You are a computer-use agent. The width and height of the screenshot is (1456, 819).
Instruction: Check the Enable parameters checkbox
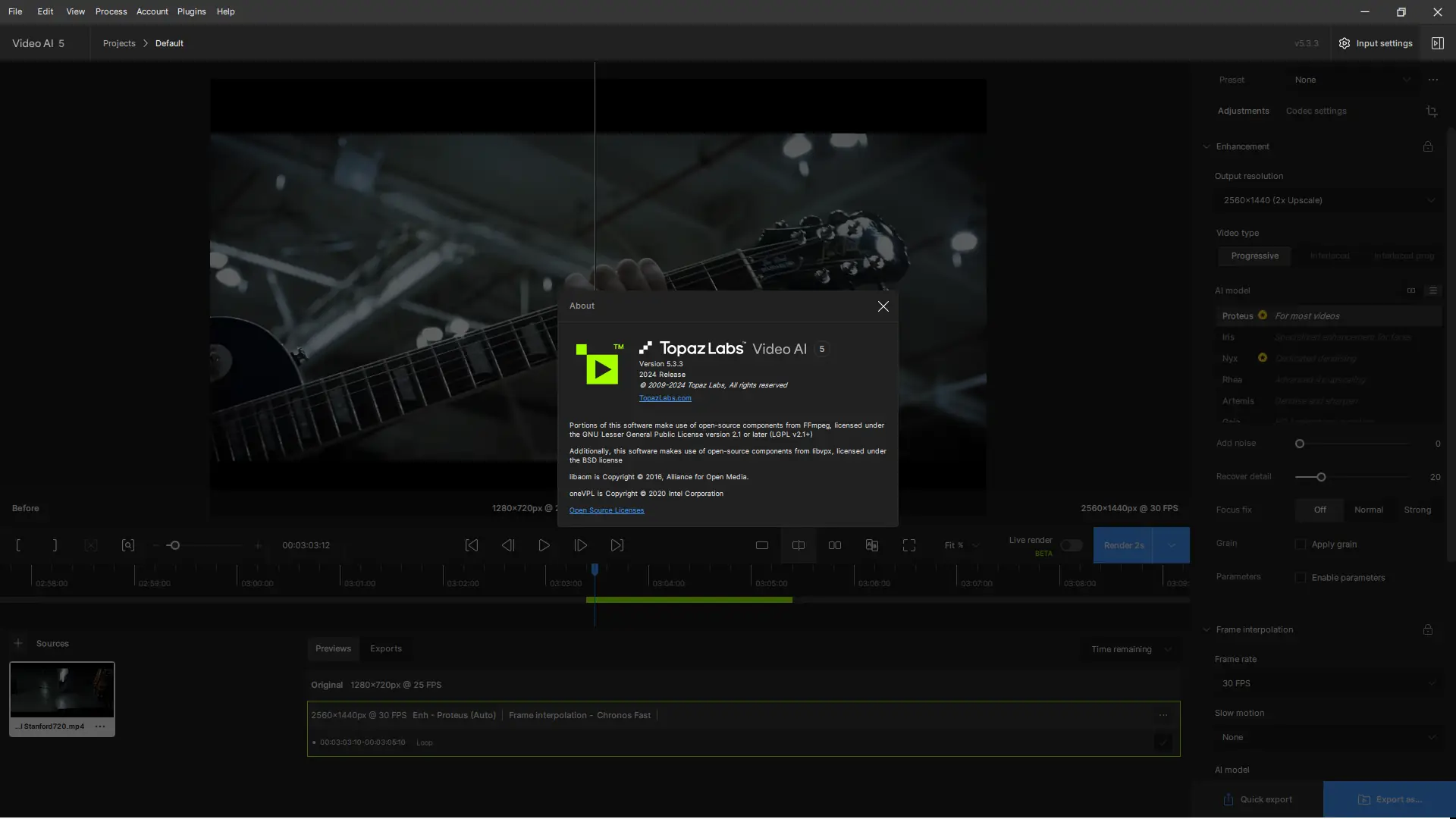tap(1301, 578)
